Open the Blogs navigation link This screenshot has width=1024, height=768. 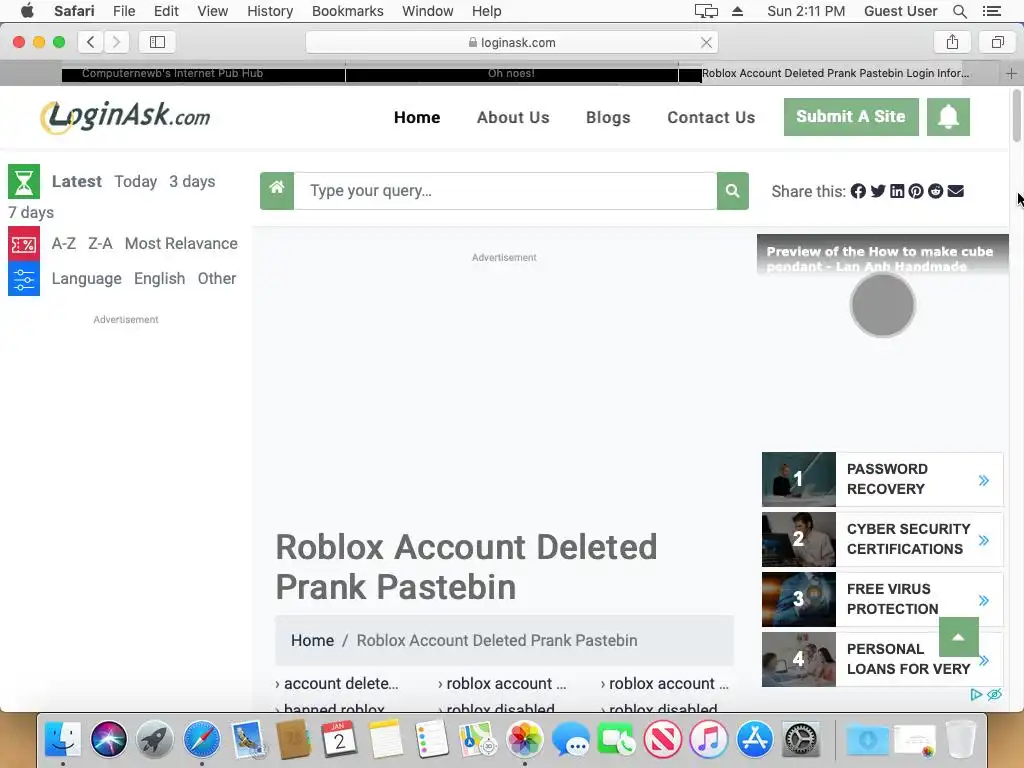pyautogui.click(x=608, y=118)
